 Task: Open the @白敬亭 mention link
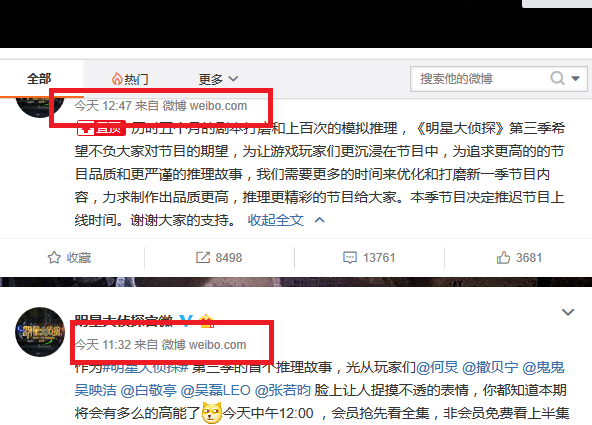pos(148,390)
